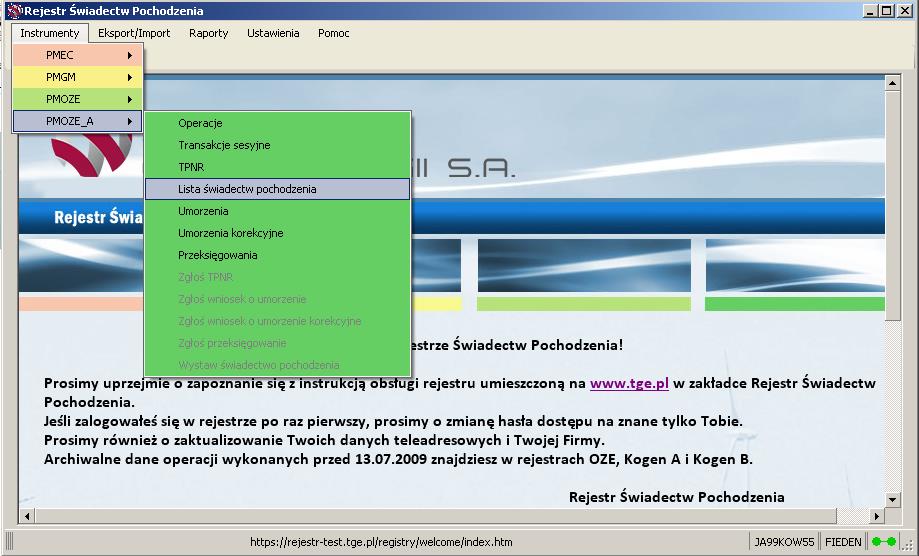919x556 pixels.
Task: Expand the PMOZE_A submenu
Action: pos(77,121)
